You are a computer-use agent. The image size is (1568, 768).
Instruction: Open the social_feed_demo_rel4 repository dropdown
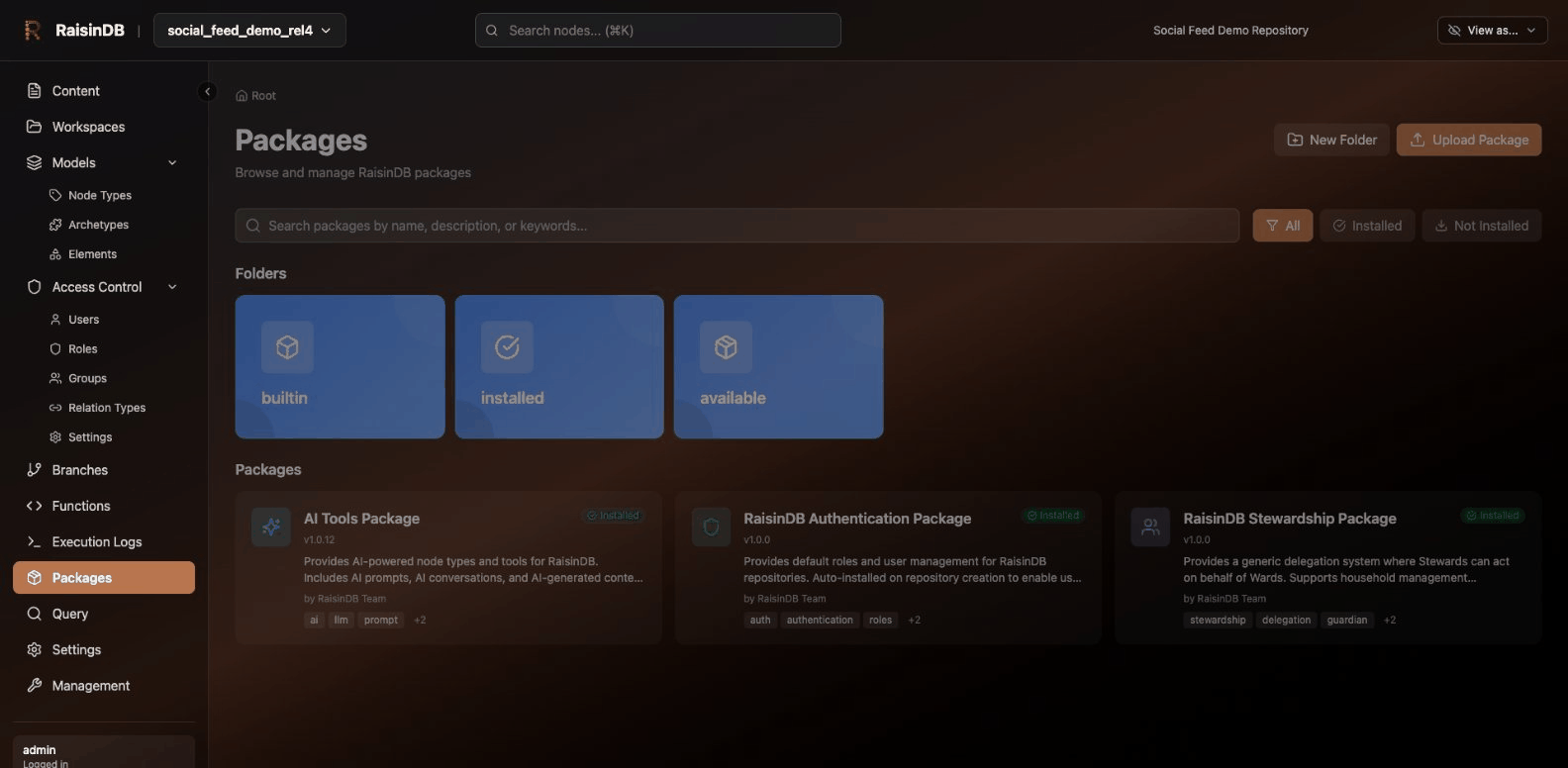[249, 31]
